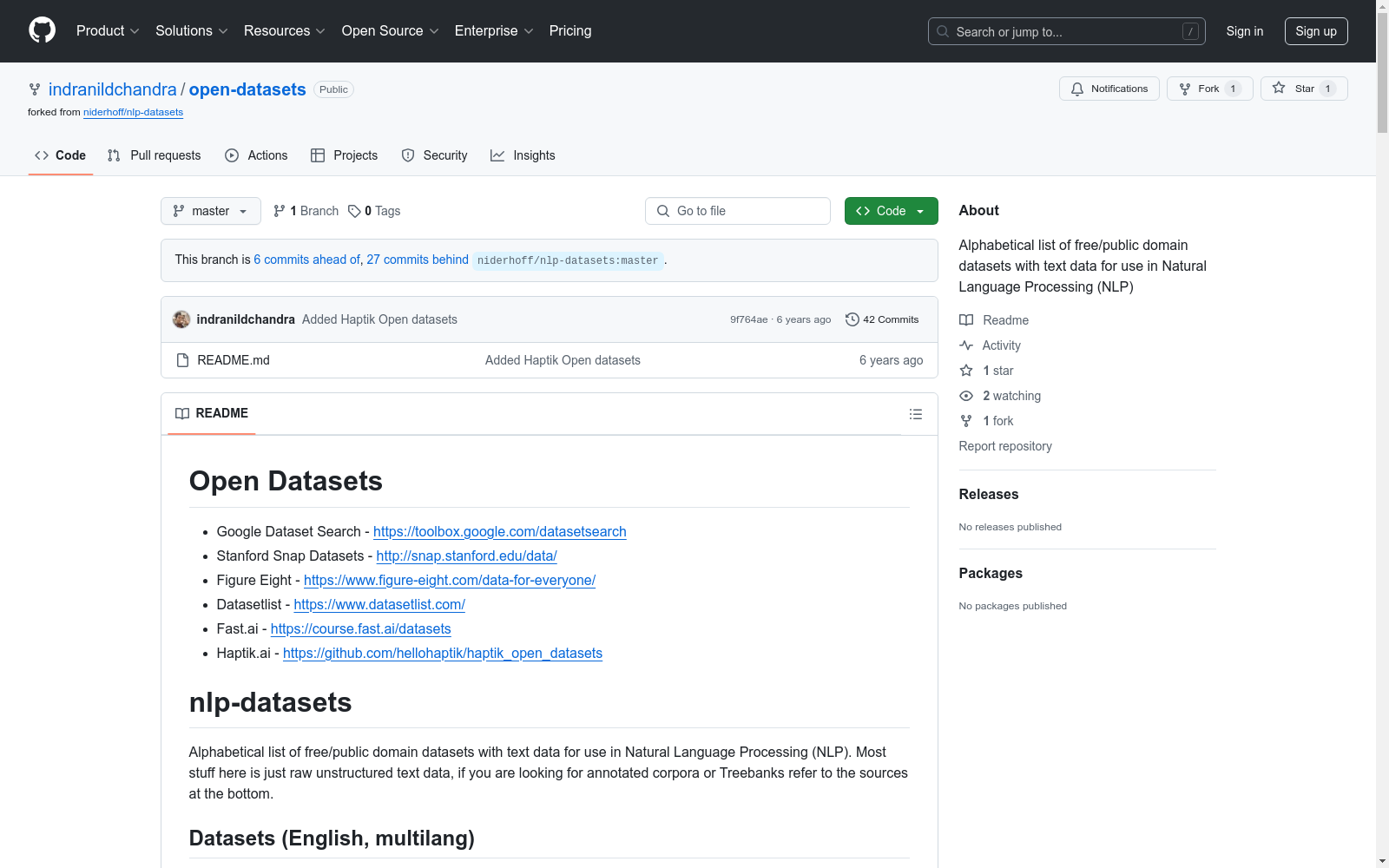This screenshot has height=868, width=1389.
Task: Open the snap.stanford.edu data link
Action: click(x=467, y=556)
